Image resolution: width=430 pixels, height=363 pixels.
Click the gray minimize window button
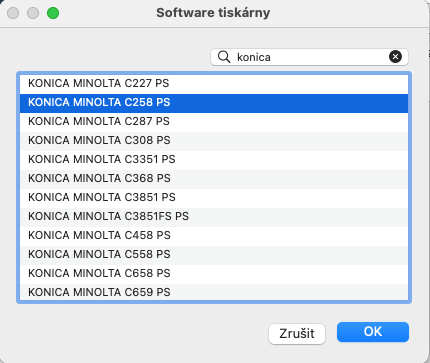[33, 13]
